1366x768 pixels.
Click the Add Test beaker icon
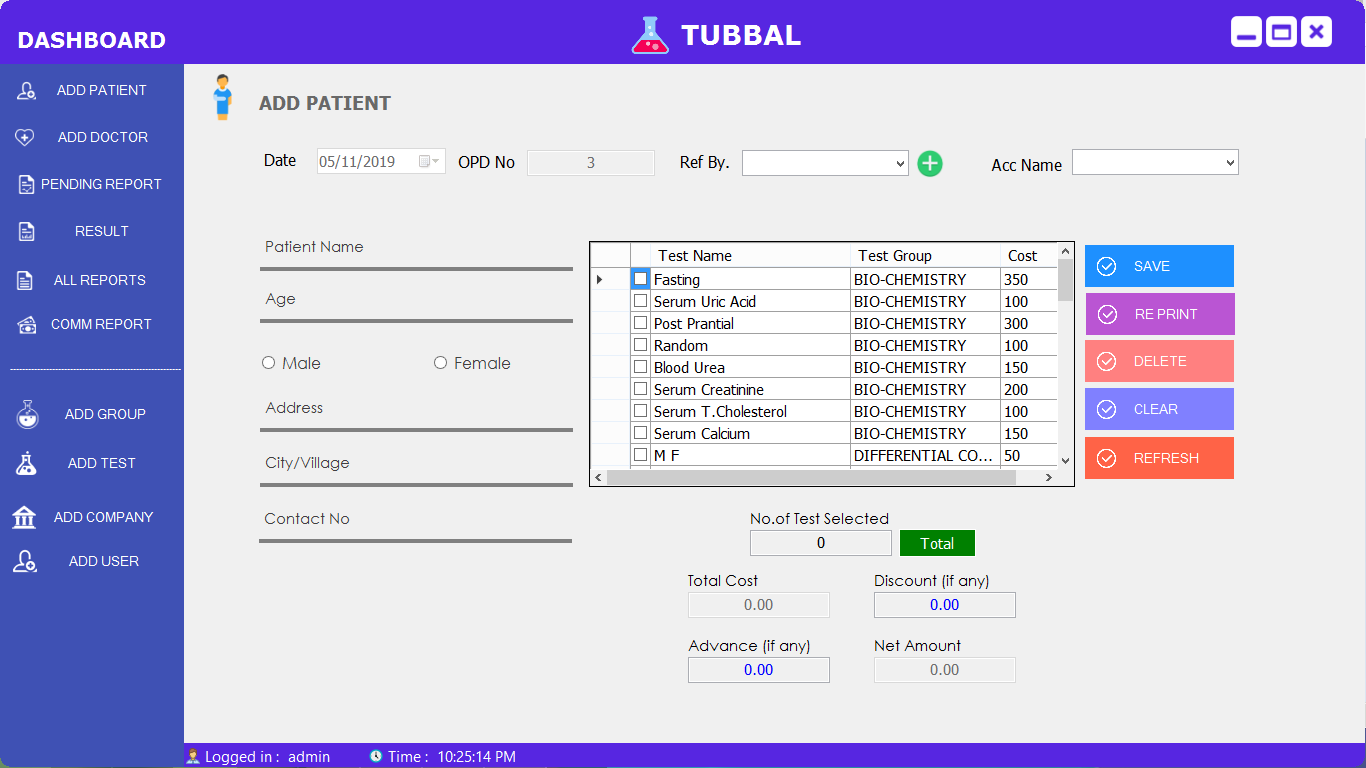coord(26,463)
